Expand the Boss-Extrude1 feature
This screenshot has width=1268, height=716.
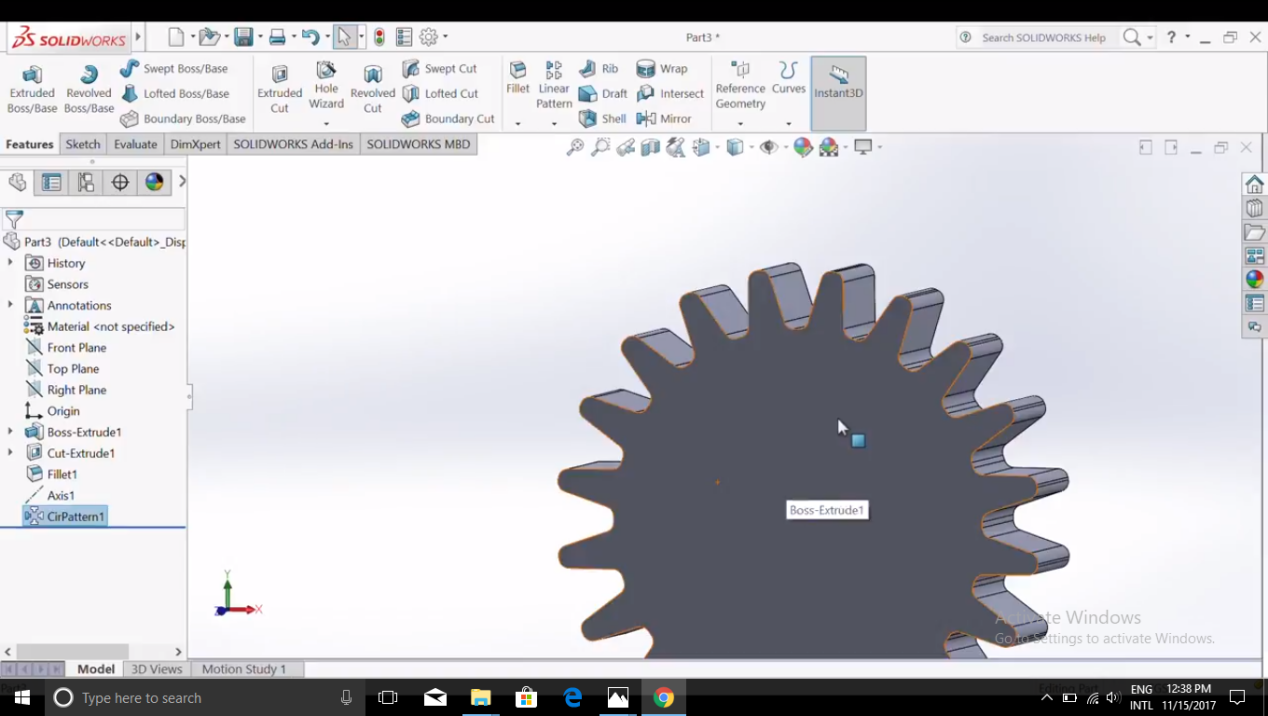pos(10,432)
